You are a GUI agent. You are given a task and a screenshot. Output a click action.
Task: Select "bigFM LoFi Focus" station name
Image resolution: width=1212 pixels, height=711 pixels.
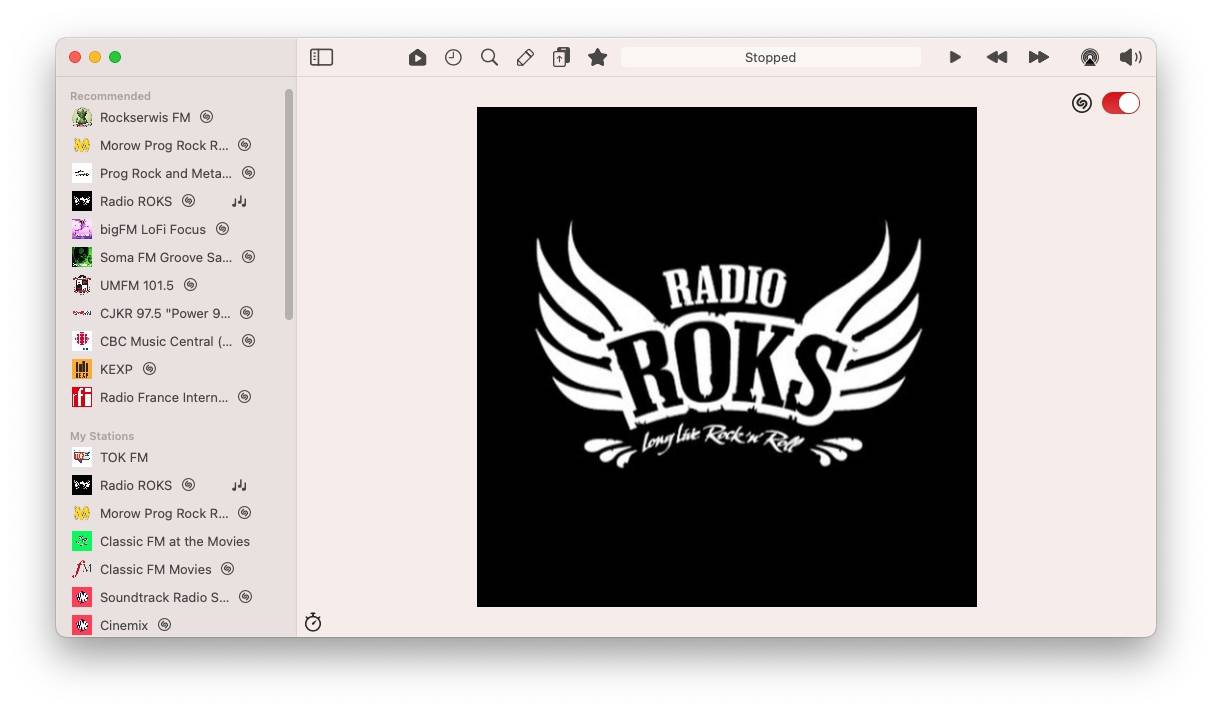click(x=153, y=229)
